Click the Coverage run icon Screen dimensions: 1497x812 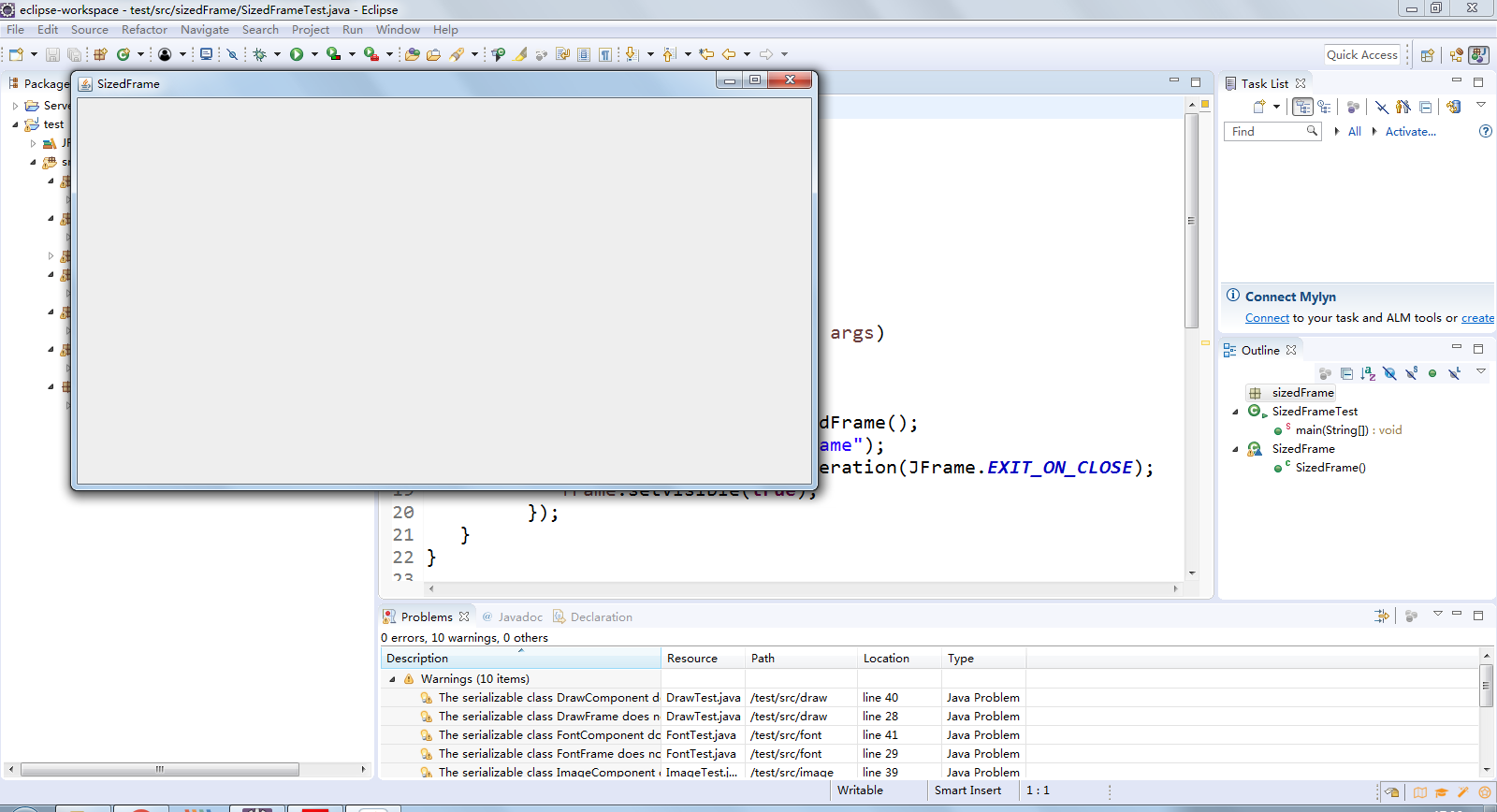(x=333, y=54)
